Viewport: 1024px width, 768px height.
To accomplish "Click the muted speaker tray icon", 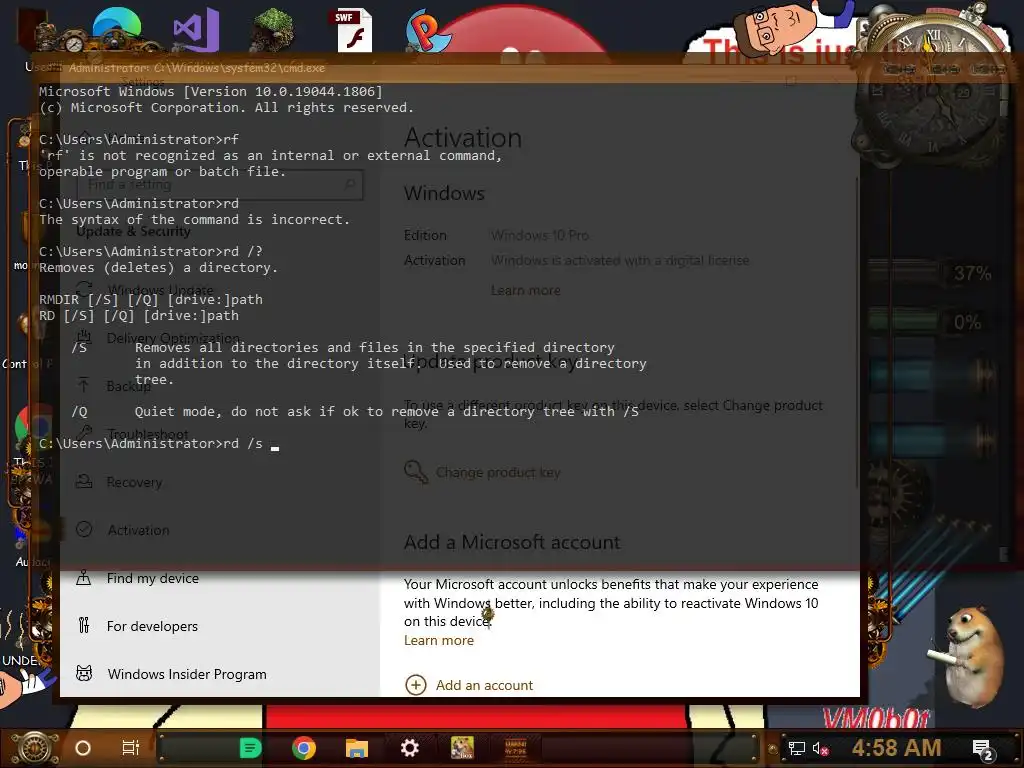I will (x=820, y=748).
